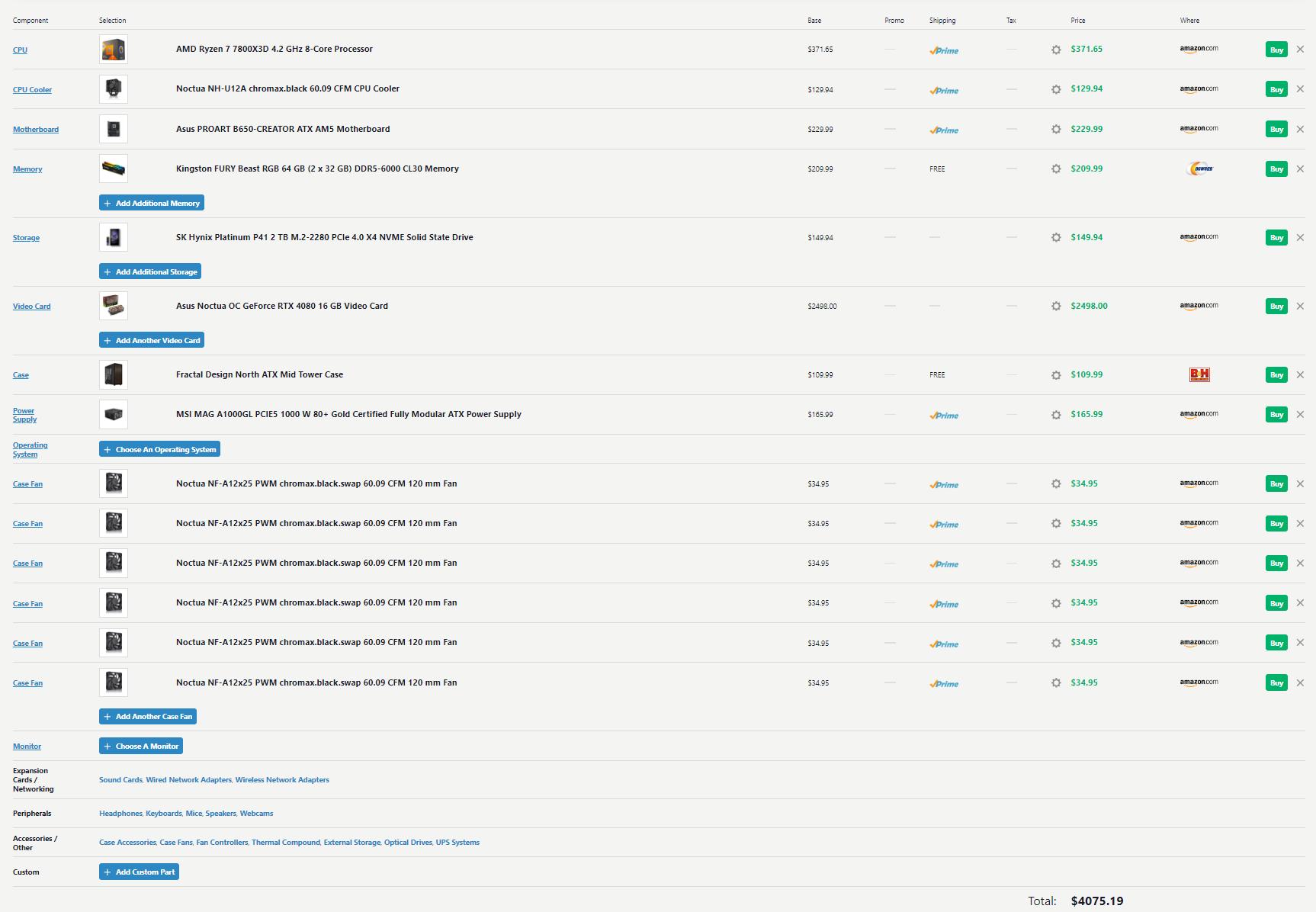Click the Prime icon on the MSI power supply row

click(944, 415)
